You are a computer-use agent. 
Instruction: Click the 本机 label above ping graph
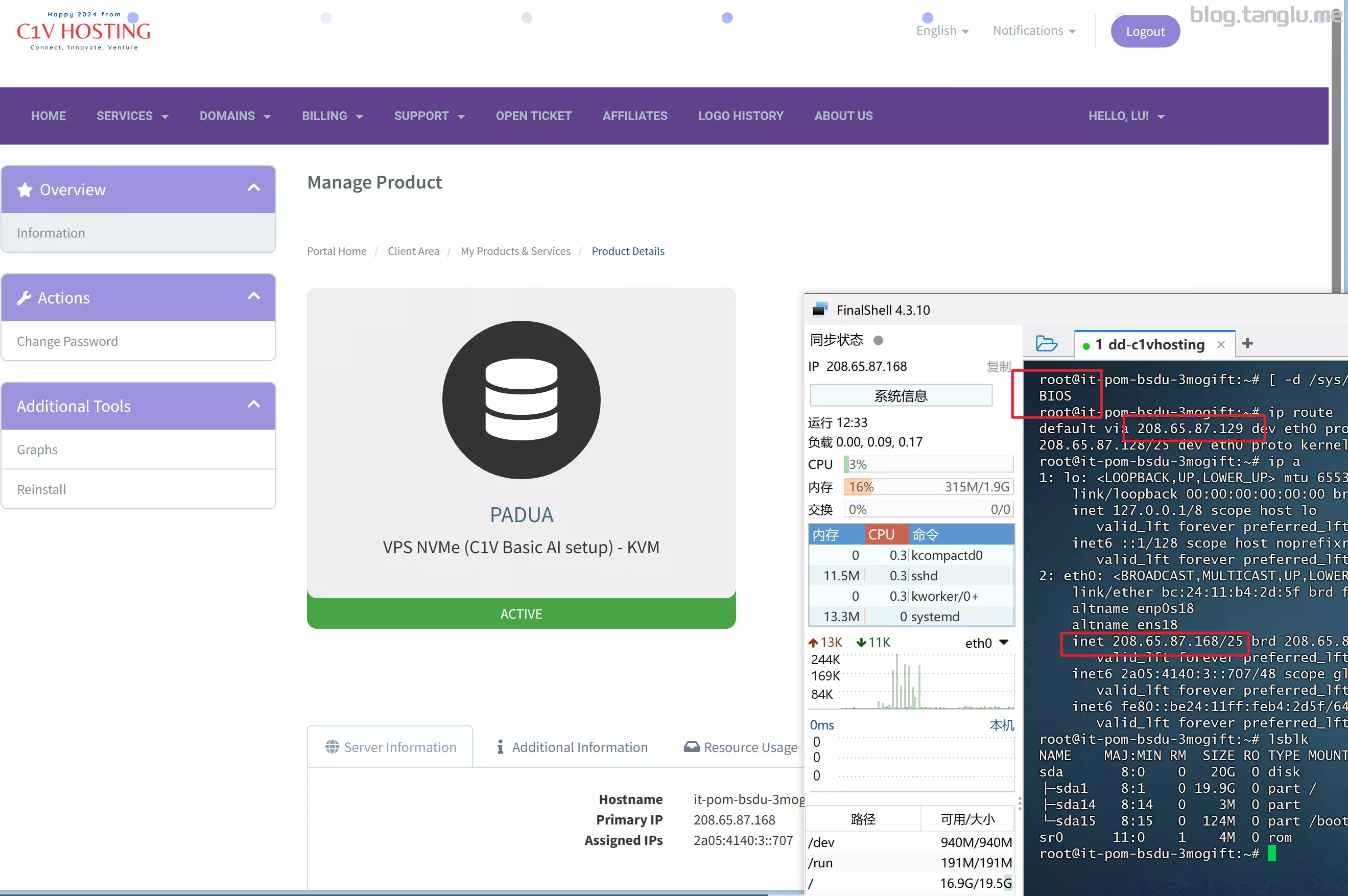[1002, 725]
